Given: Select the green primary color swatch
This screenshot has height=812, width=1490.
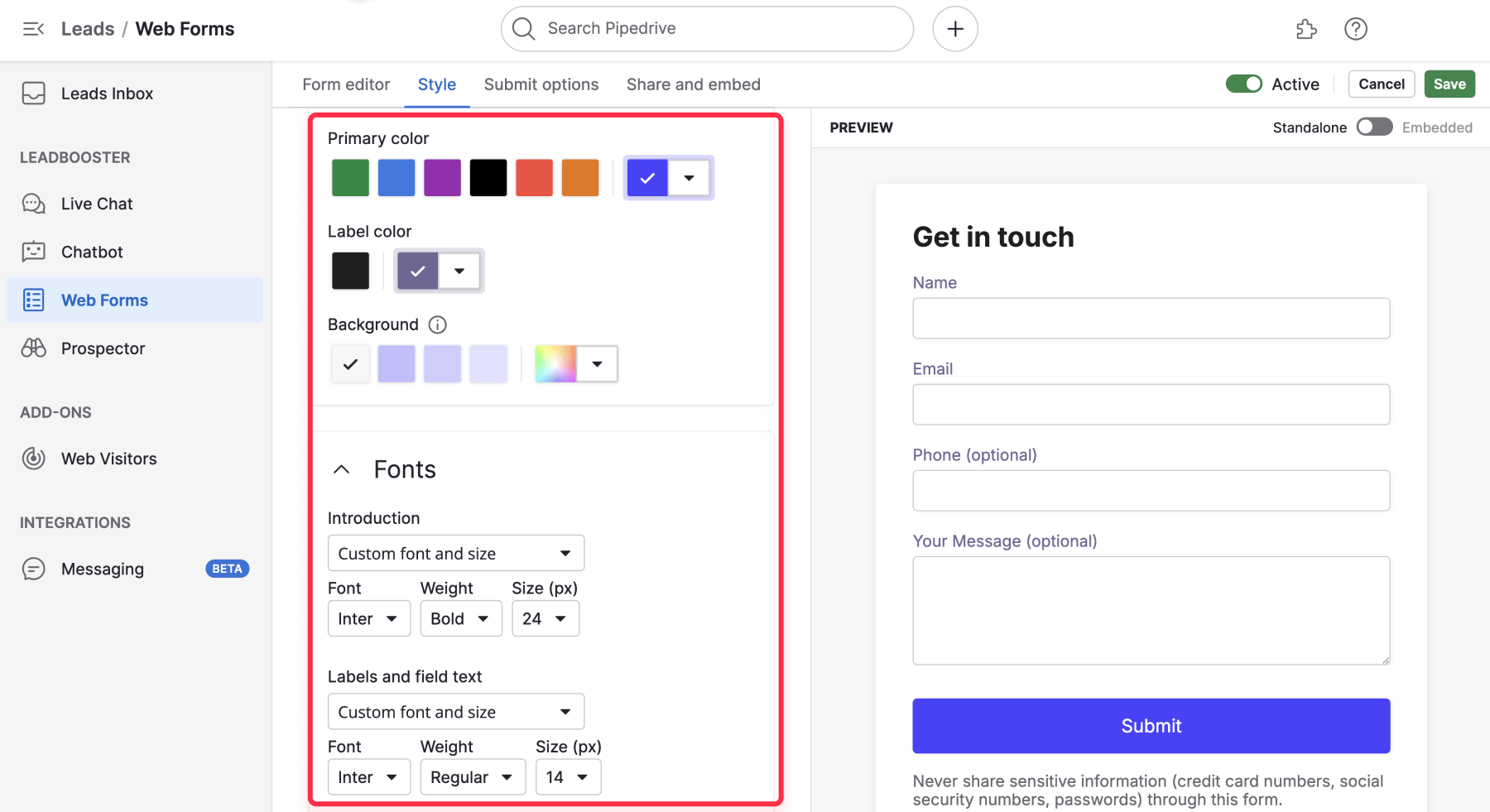Looking at the screenshot, I should 350,178.
